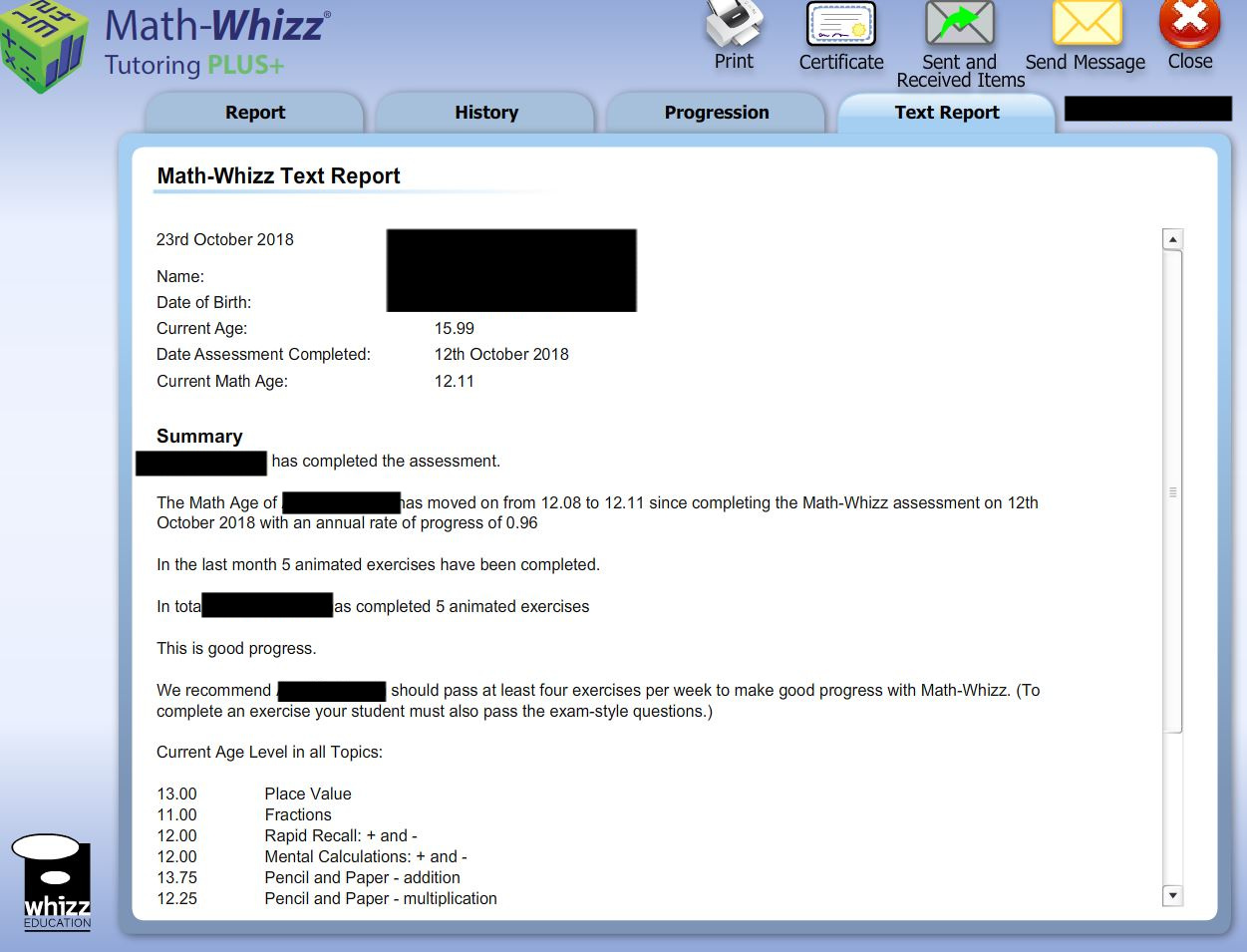This screenshot has width=1247, height=952.
Task: Click the Send Message label
Action: tap(1085, 61)
